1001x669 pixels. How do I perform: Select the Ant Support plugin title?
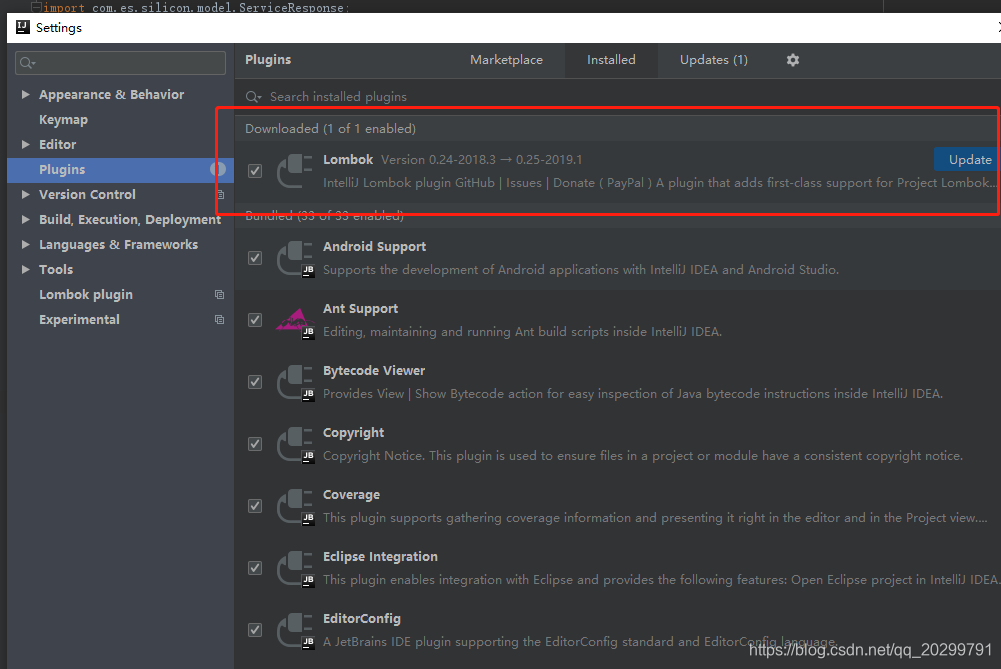[x=360, y=308]
